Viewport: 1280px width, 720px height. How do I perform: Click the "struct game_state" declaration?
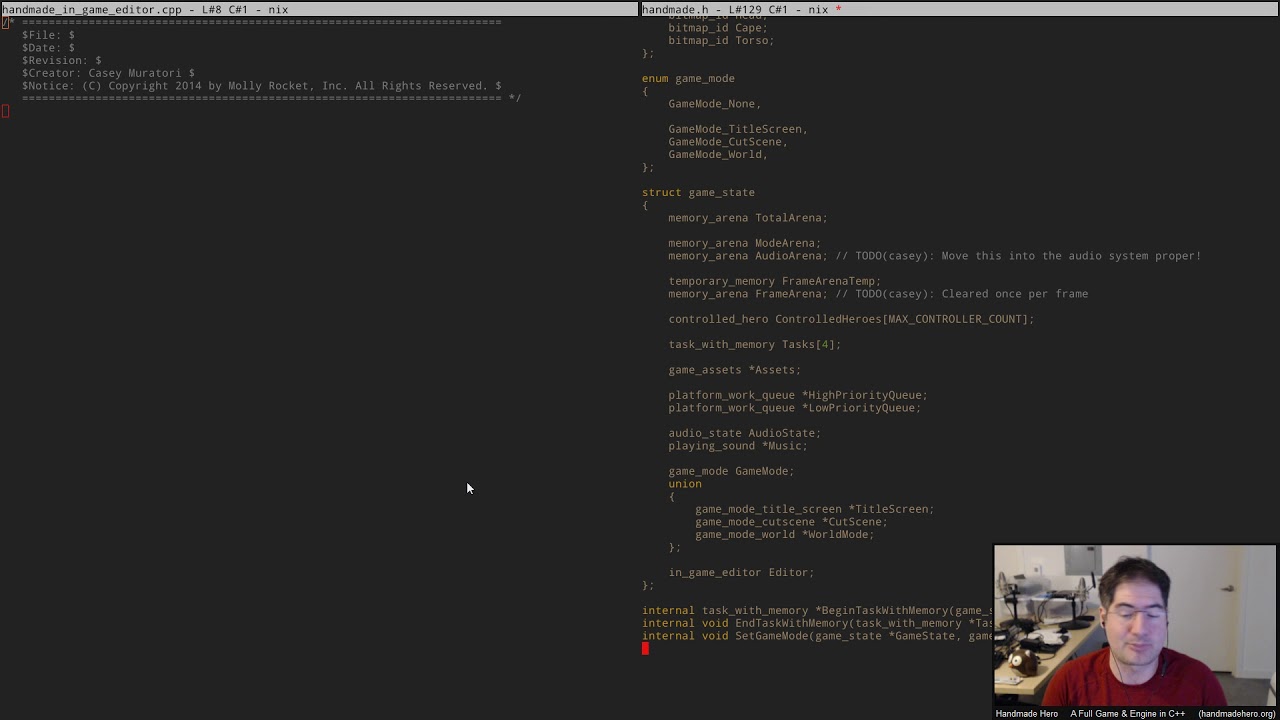coord(698,192)
